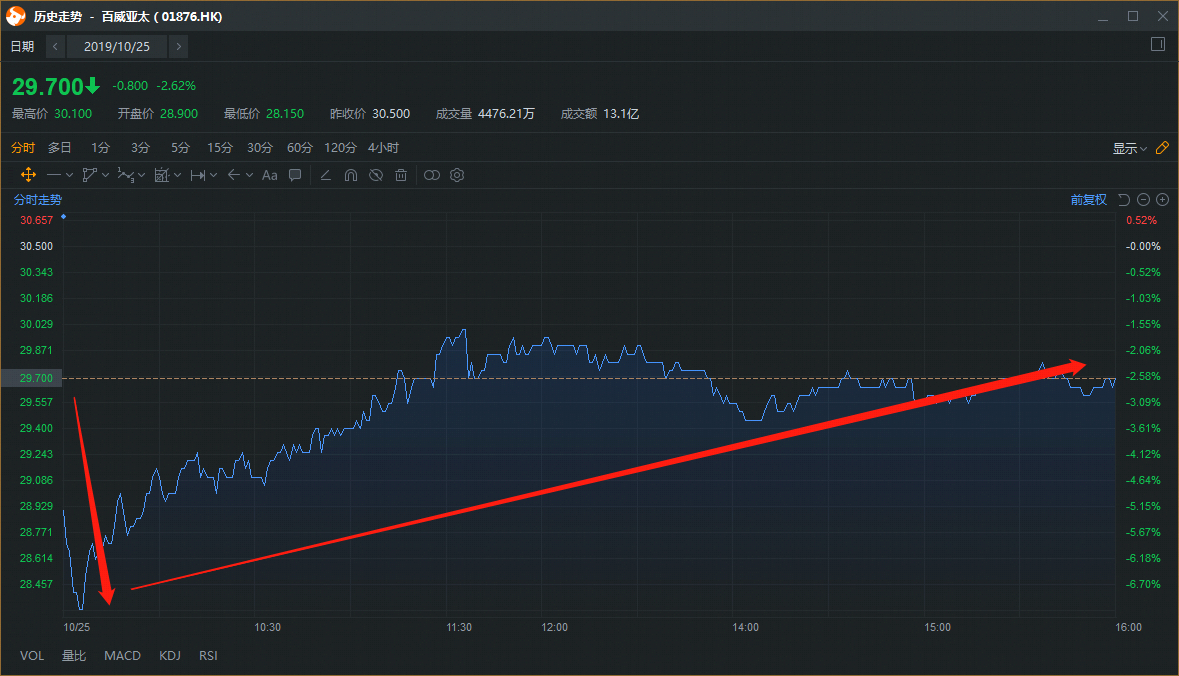Toggle the magnet snap mode
Screen dimensions: 1179x676
[351, 175]
